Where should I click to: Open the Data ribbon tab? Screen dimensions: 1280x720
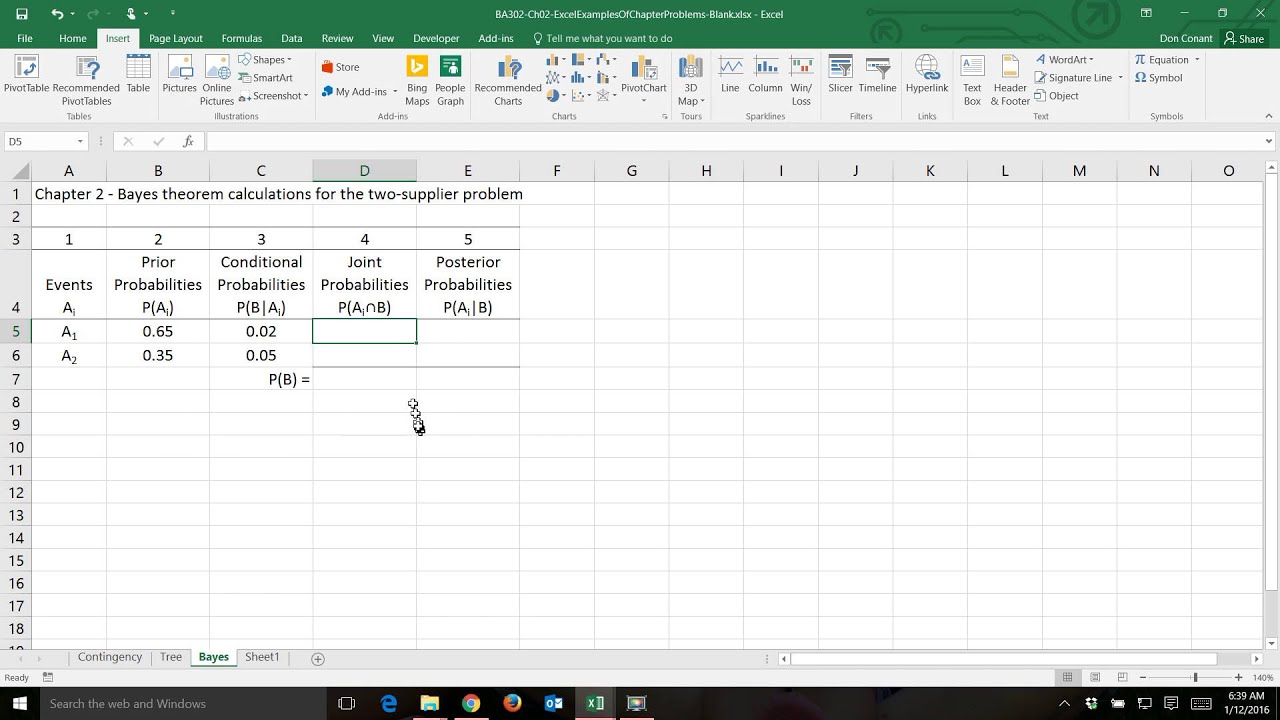click(x=292, y=38)
